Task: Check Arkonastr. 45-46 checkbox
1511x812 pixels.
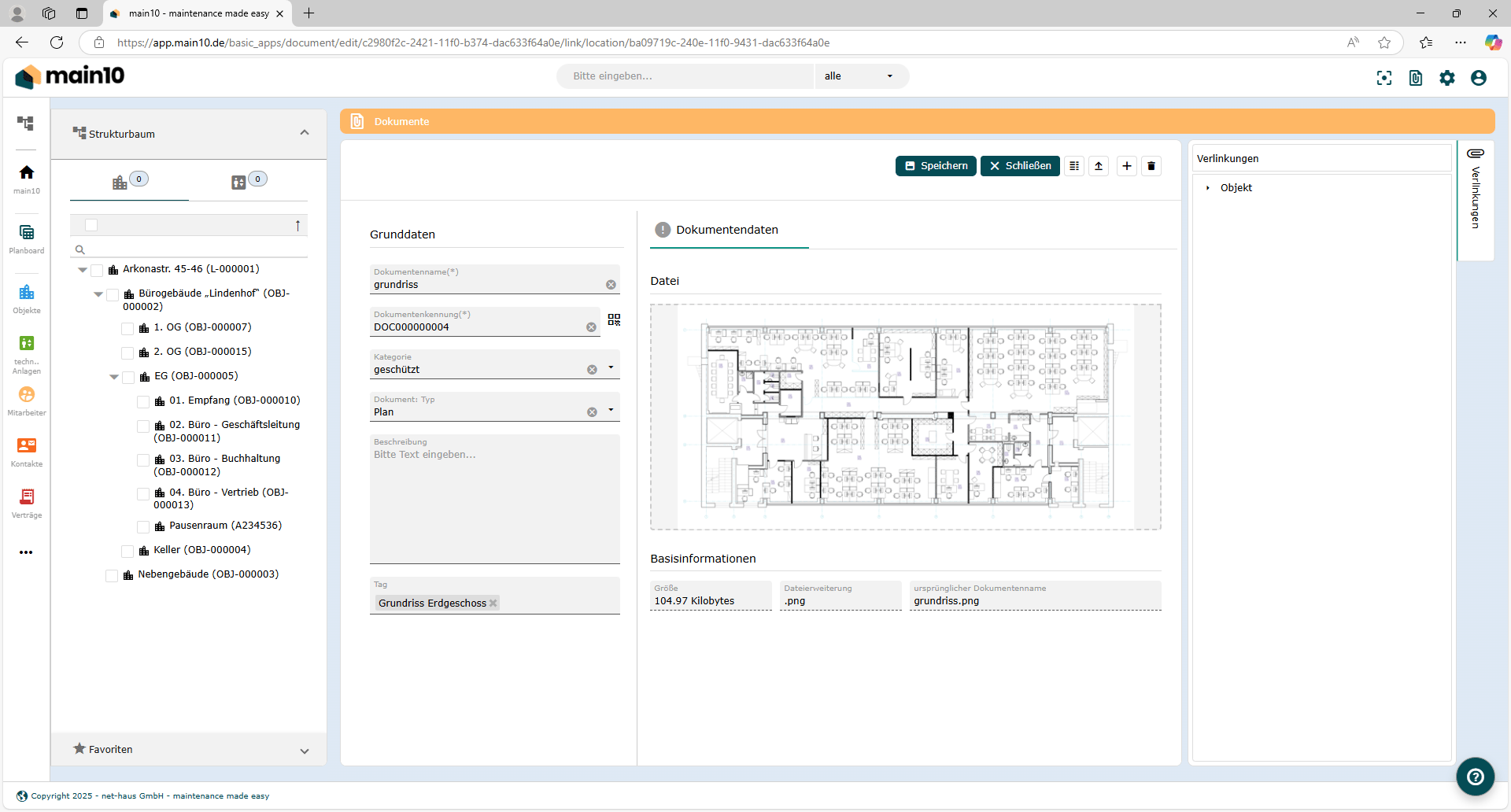Action: (x=97, y=271)
